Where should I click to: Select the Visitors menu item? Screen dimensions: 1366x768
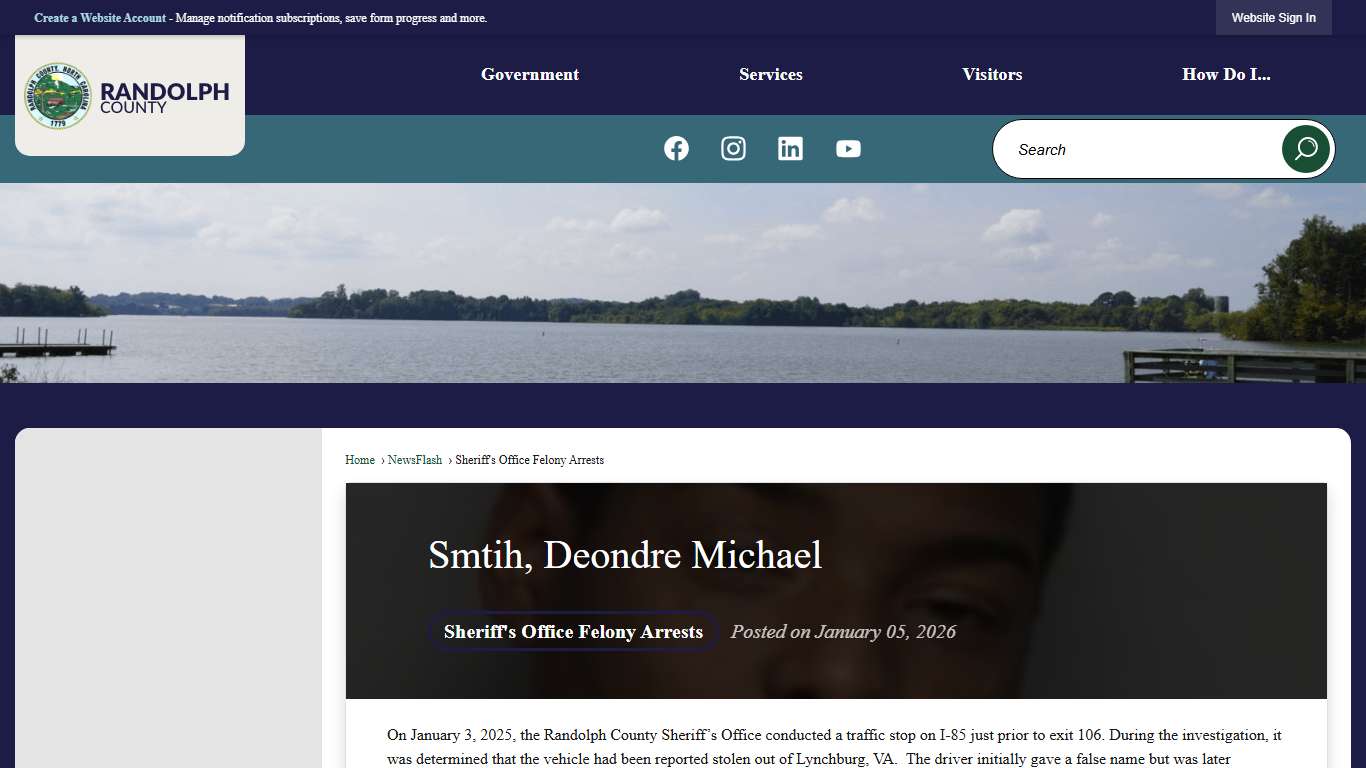pos(992,74)
